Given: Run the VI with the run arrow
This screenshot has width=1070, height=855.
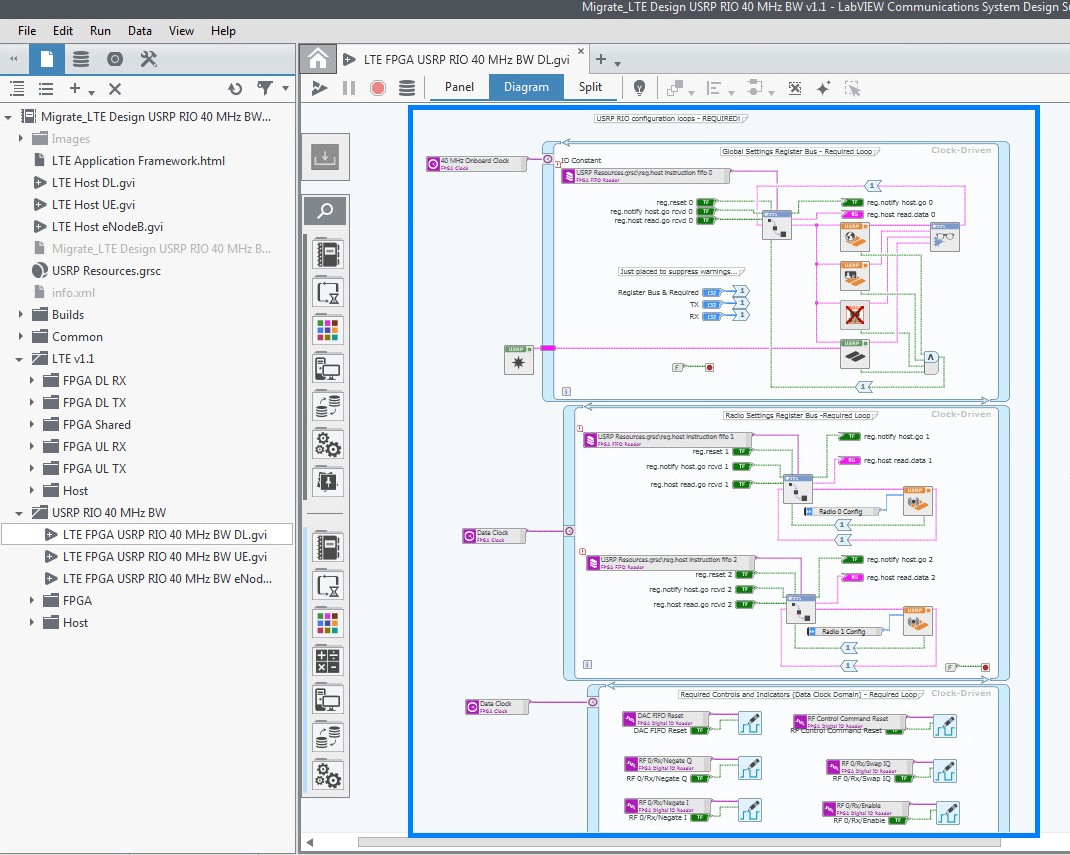Looking at the screenshot, I should coord(319,88).
